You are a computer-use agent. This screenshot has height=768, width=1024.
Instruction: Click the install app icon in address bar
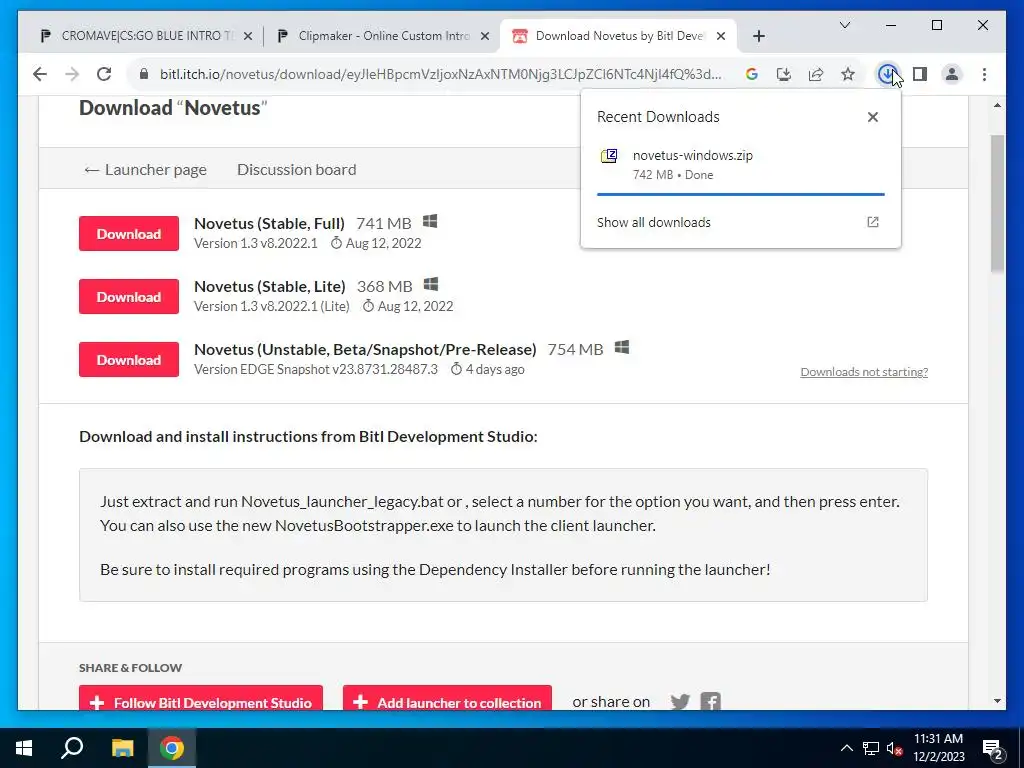click(784, 74)
